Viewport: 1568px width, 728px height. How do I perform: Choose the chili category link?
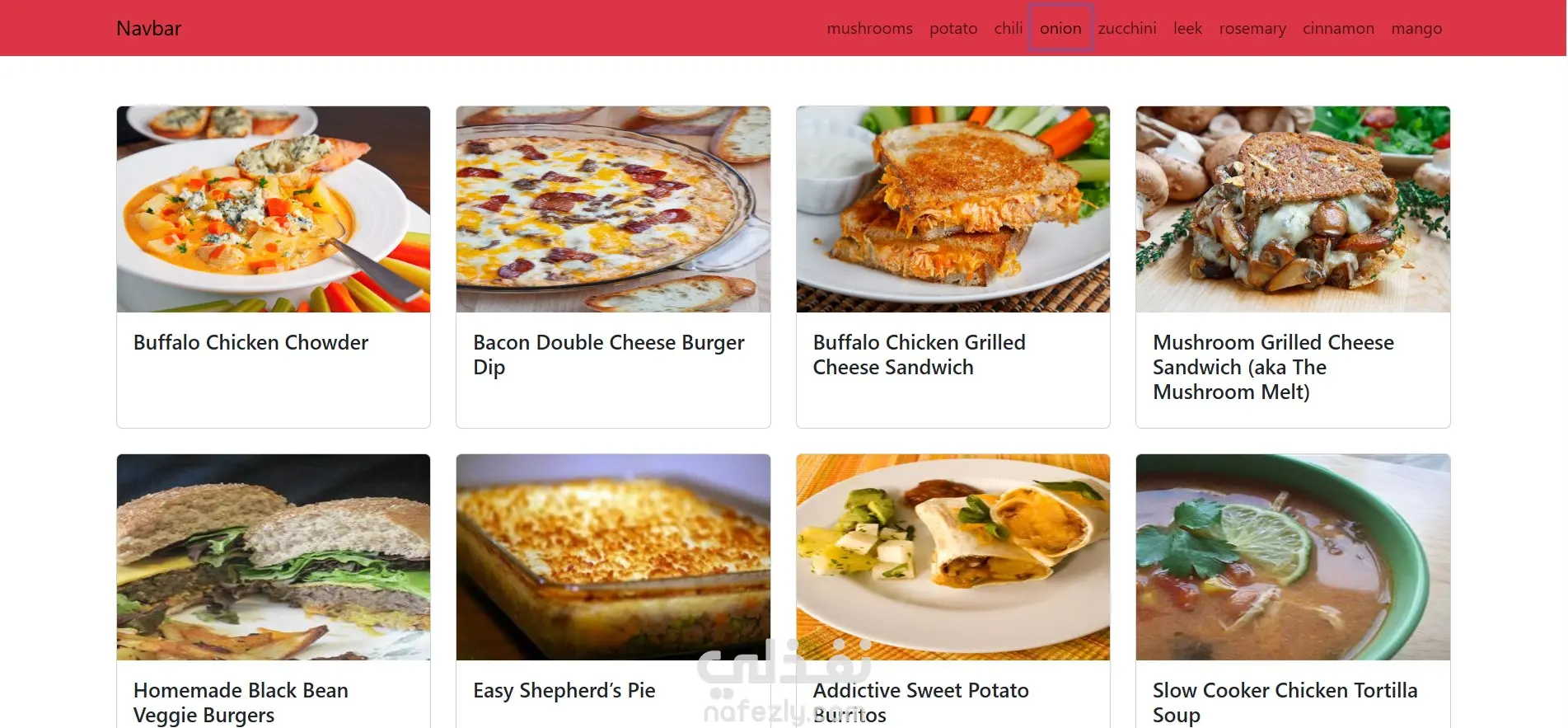(x=1008, y=28)
